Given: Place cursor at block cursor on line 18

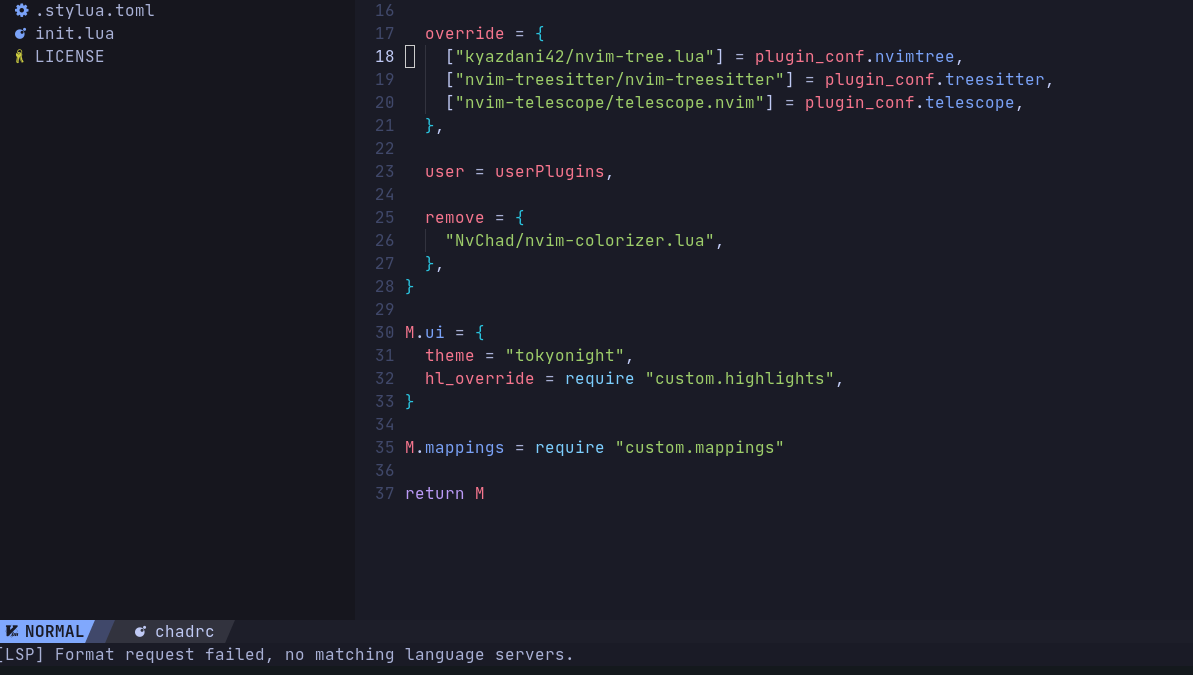Looking at the screenshot, I should [410, 56].
